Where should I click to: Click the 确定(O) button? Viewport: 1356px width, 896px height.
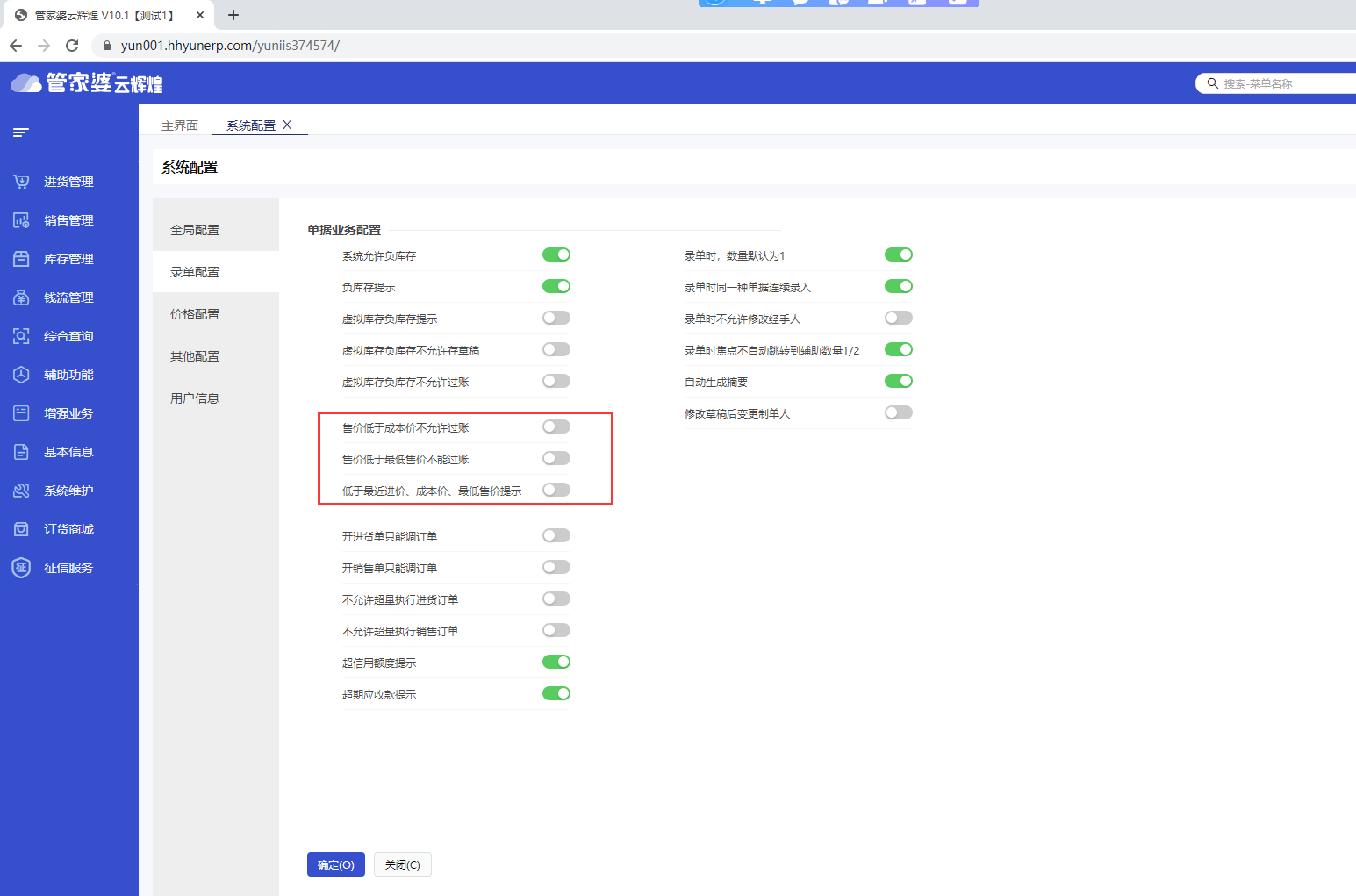[336, 864]
